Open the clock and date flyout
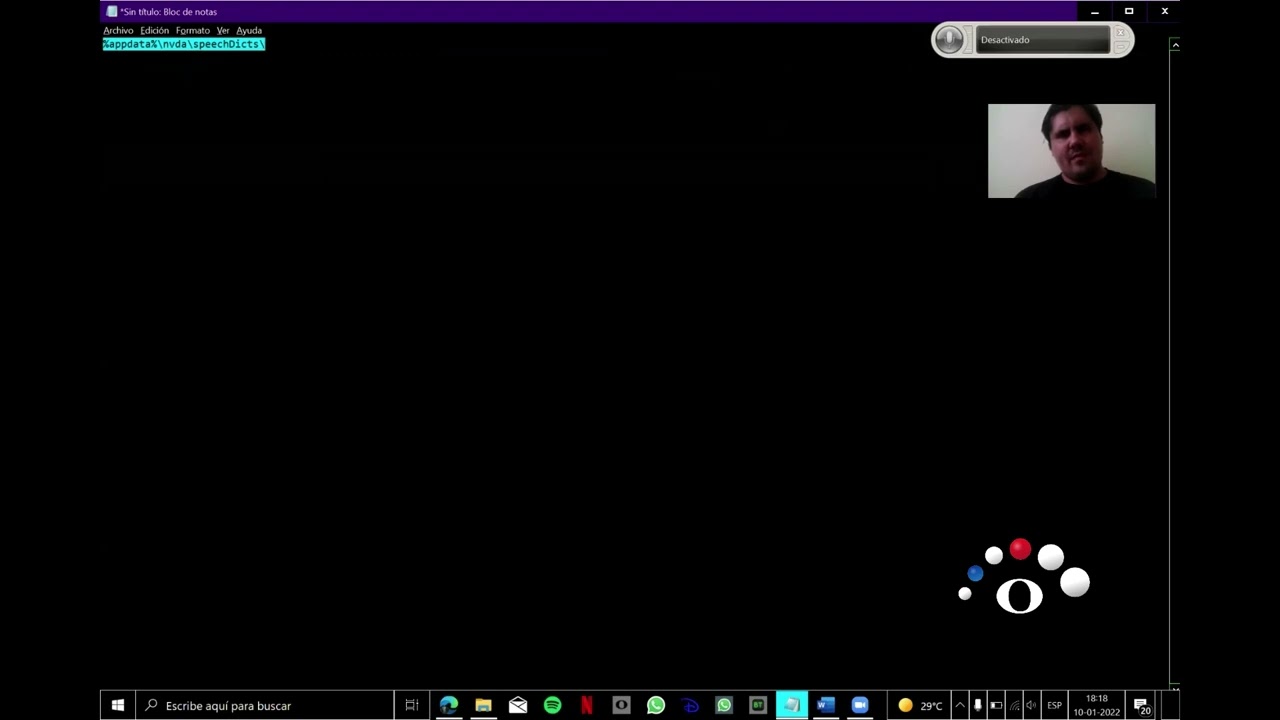The image size is (1280, 720). pyautogui.click(x=1097, y=705)
